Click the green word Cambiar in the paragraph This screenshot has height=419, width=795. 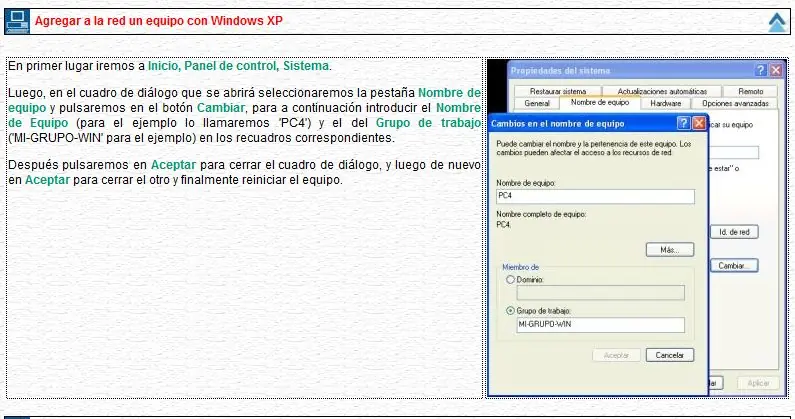click(221, 108)
